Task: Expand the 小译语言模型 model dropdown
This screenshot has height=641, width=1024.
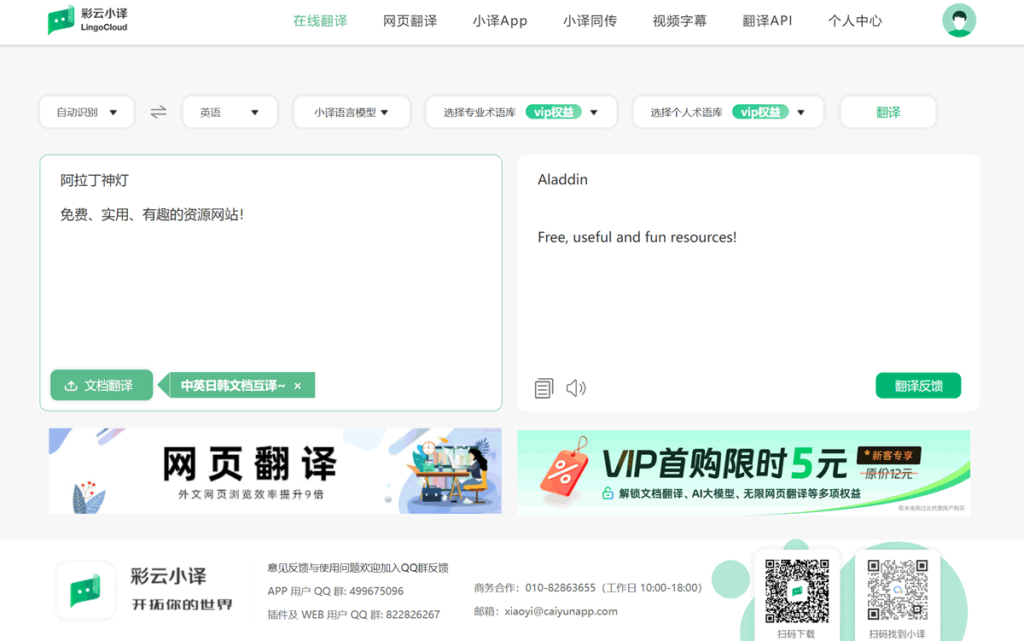Action: point(351,112)
